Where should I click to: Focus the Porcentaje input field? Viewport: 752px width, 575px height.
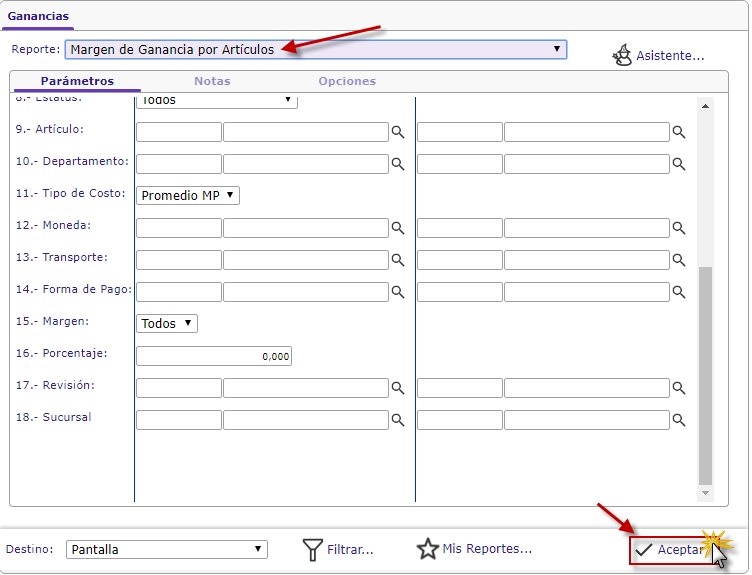click(x=214, y=356)
